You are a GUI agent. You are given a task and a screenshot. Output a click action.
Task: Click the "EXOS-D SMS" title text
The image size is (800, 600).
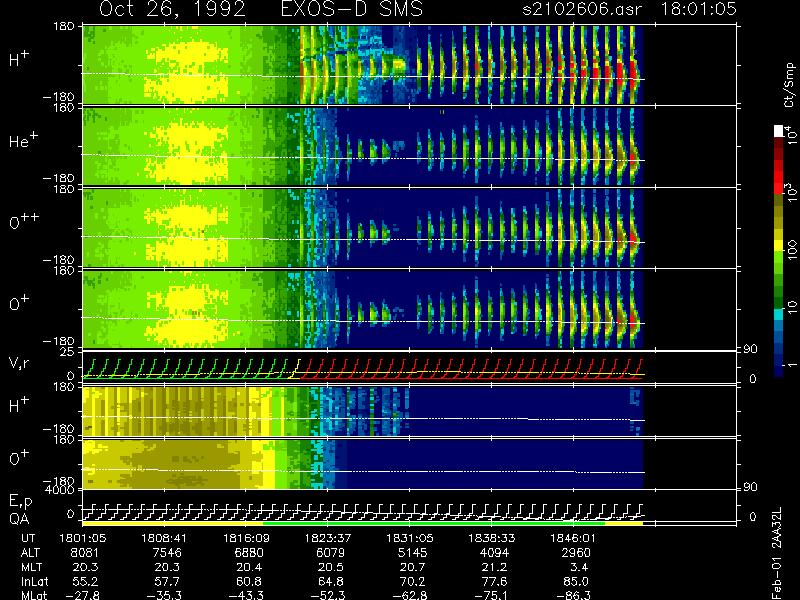click(x=352, y=9)
